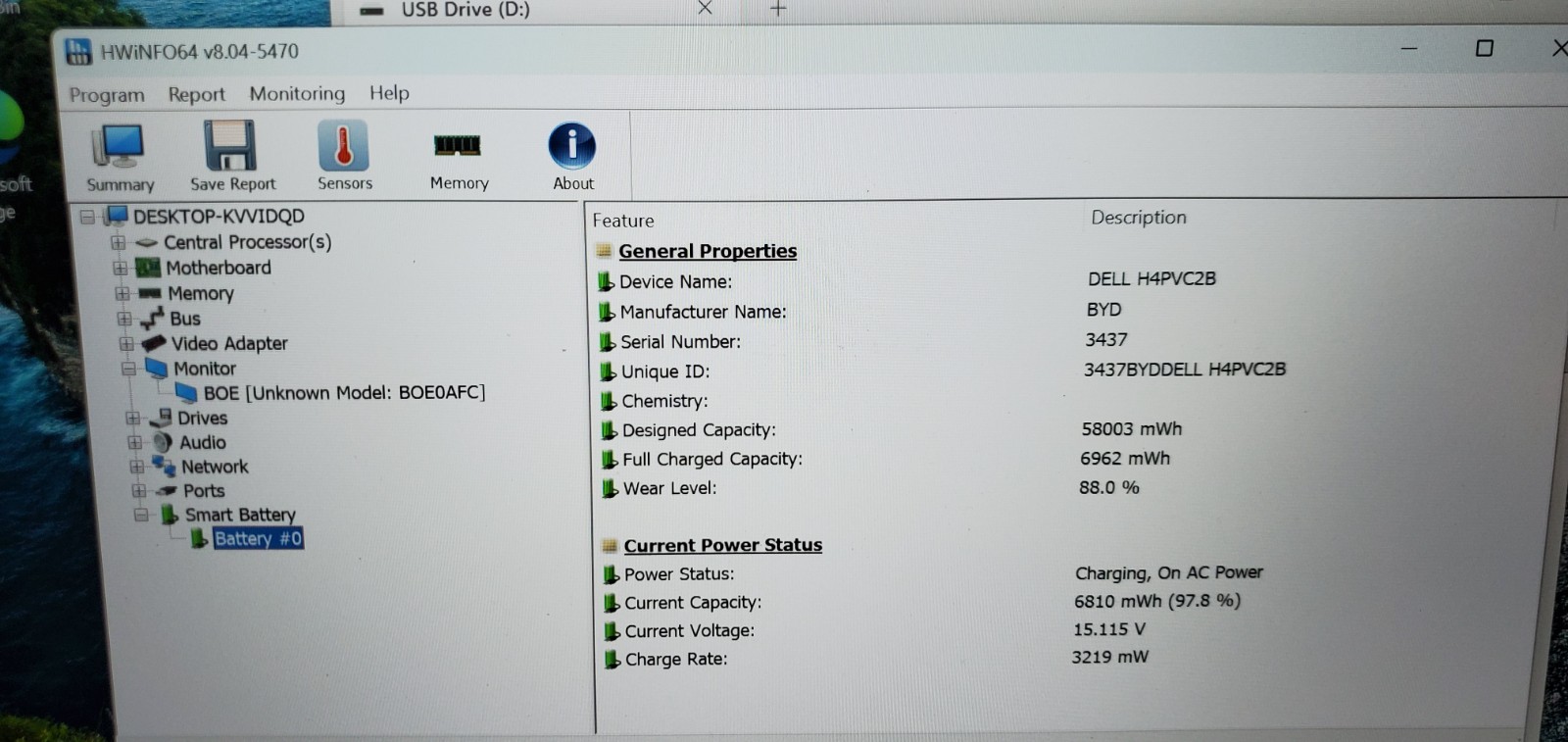The width and height of the screenshot is (1568, 742).
Task: Click the About info icon
Action: coord(572,146)
